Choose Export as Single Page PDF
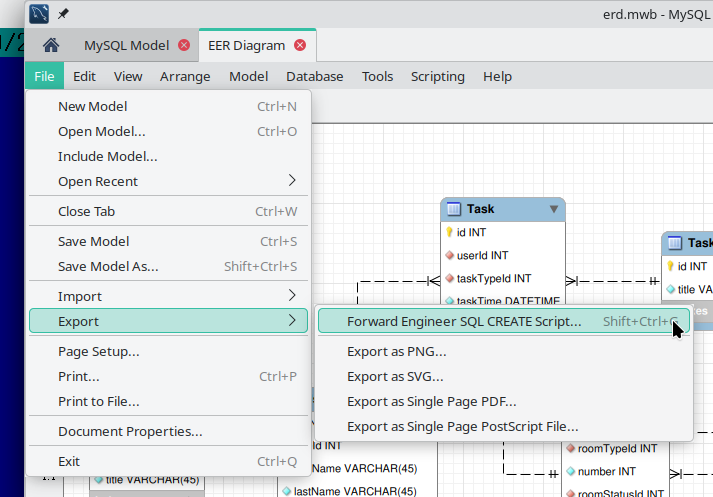713x497 pixels. pyautogui.click(x=431, y=402)
